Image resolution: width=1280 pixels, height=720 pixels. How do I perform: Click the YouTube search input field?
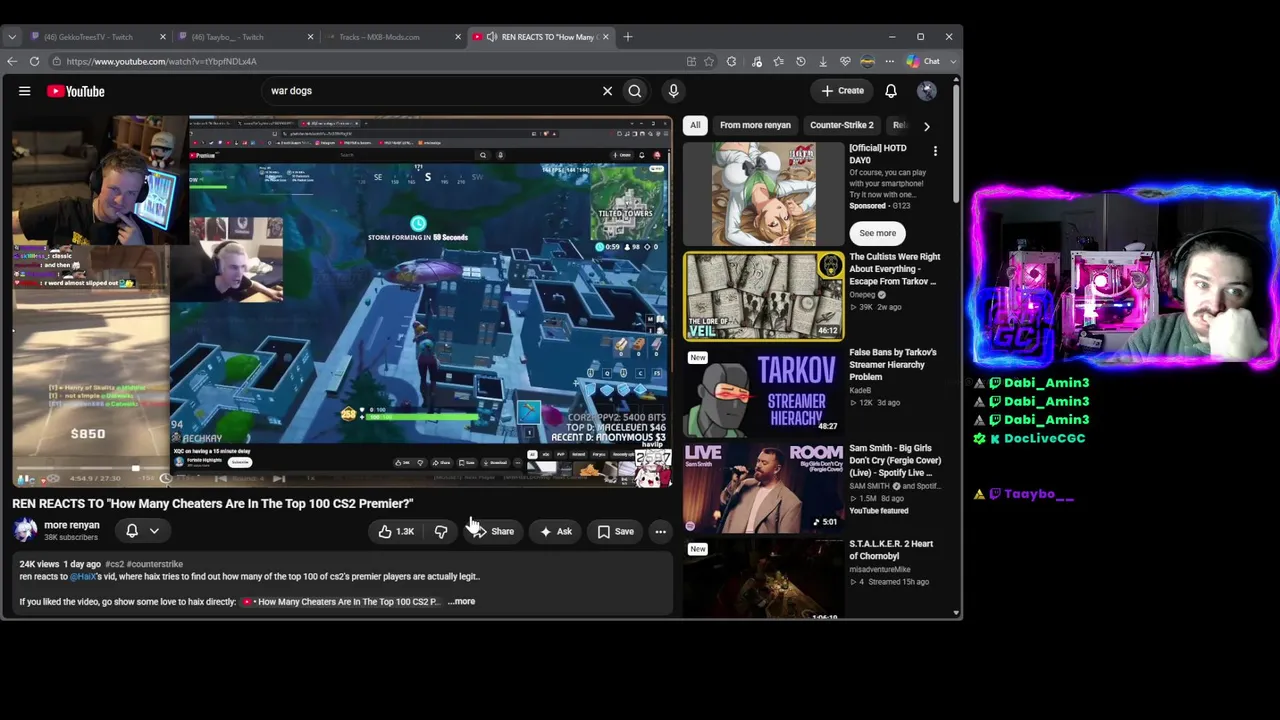430,91
